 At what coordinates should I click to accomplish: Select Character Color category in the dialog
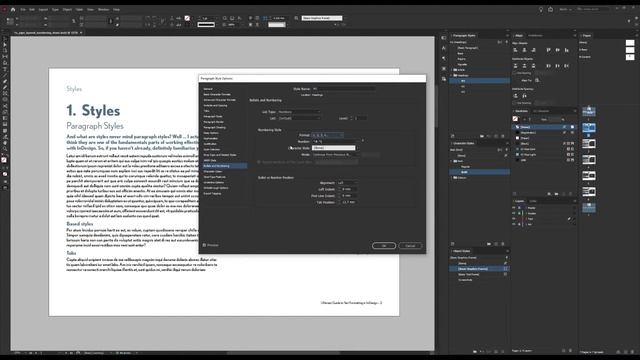coord(213,171)
